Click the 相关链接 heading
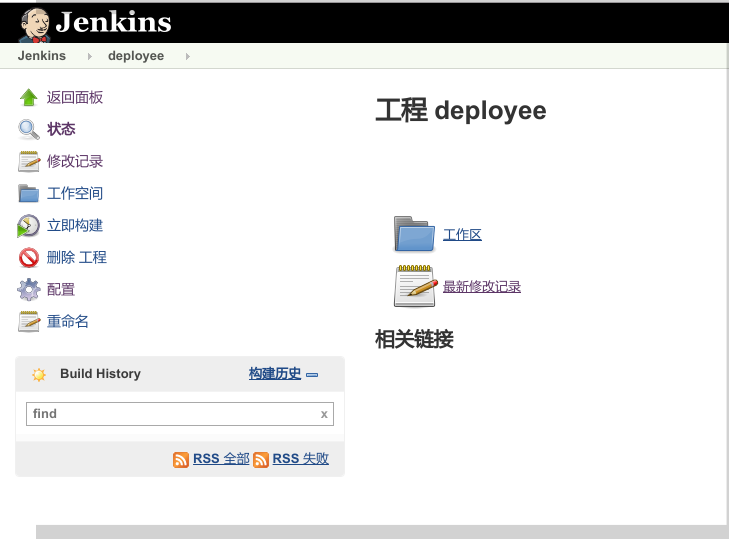The image size is (729, 539). [x=414, y=339]
